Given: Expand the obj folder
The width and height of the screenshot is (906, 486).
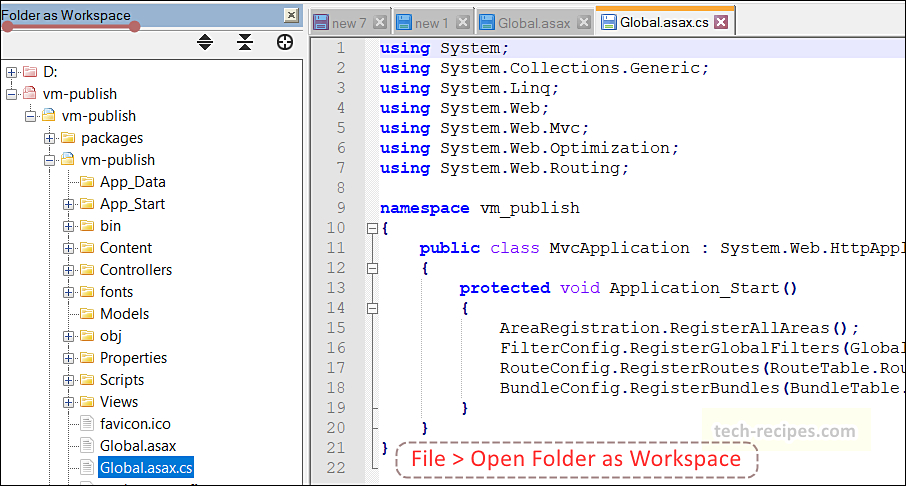Looking at the screenshot, I should click(68, 336).
